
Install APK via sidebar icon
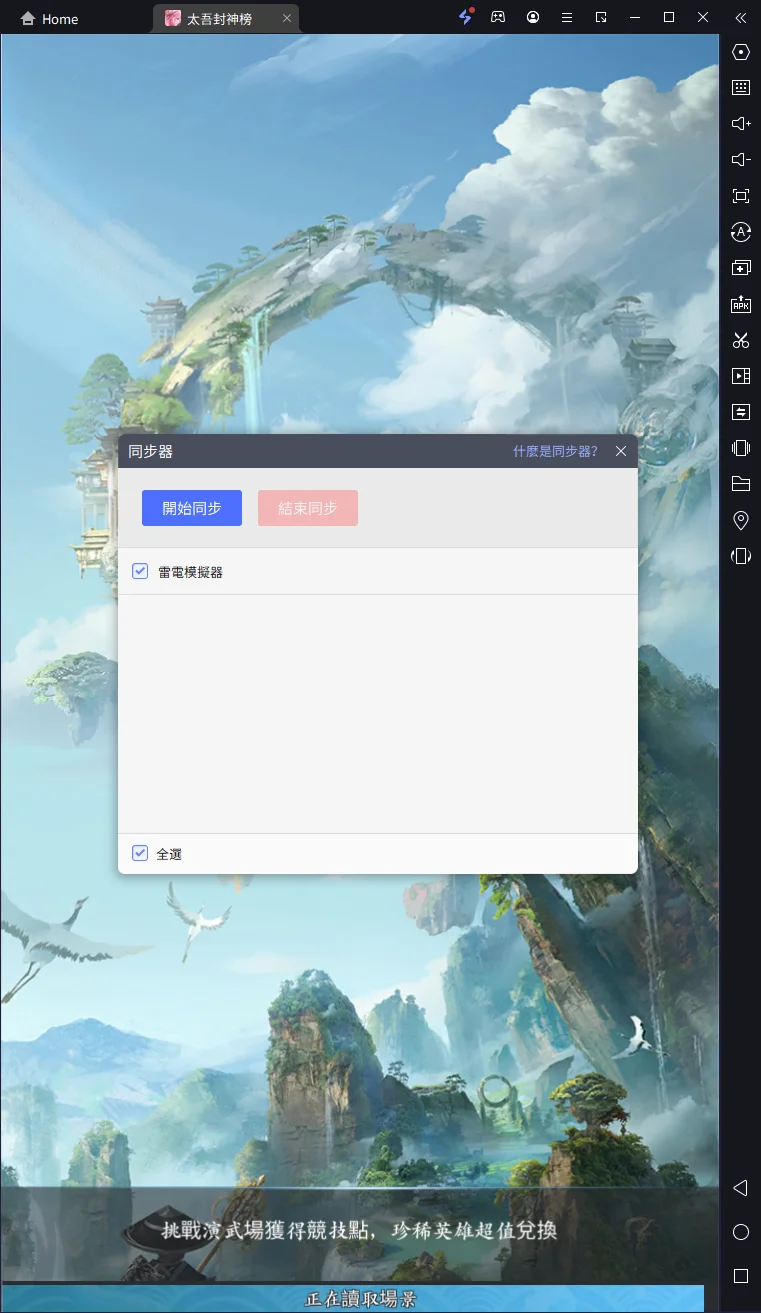(740, 304)
